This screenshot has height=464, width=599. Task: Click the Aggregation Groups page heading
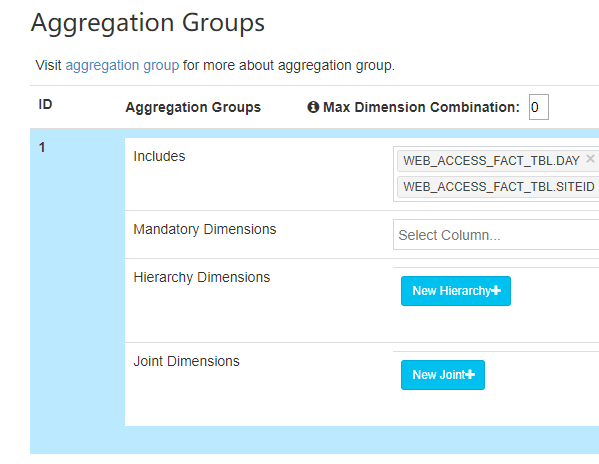pyautogui.click(x=148, y=23)
